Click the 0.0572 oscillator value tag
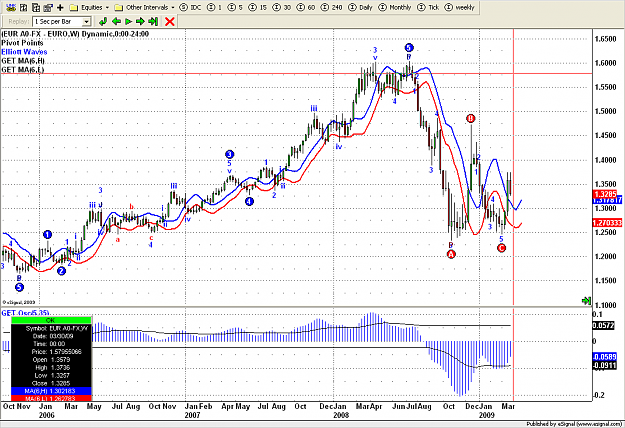 [x=603, y=326]
